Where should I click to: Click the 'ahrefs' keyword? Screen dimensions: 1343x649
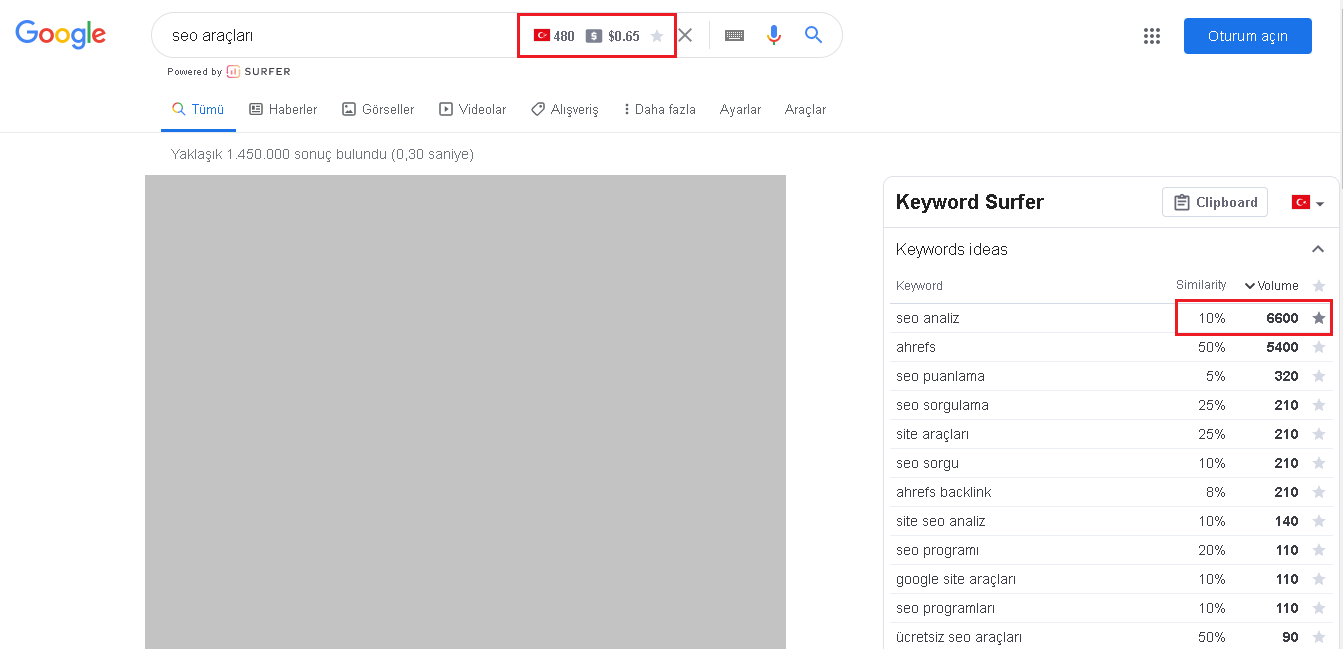[916, 347]
